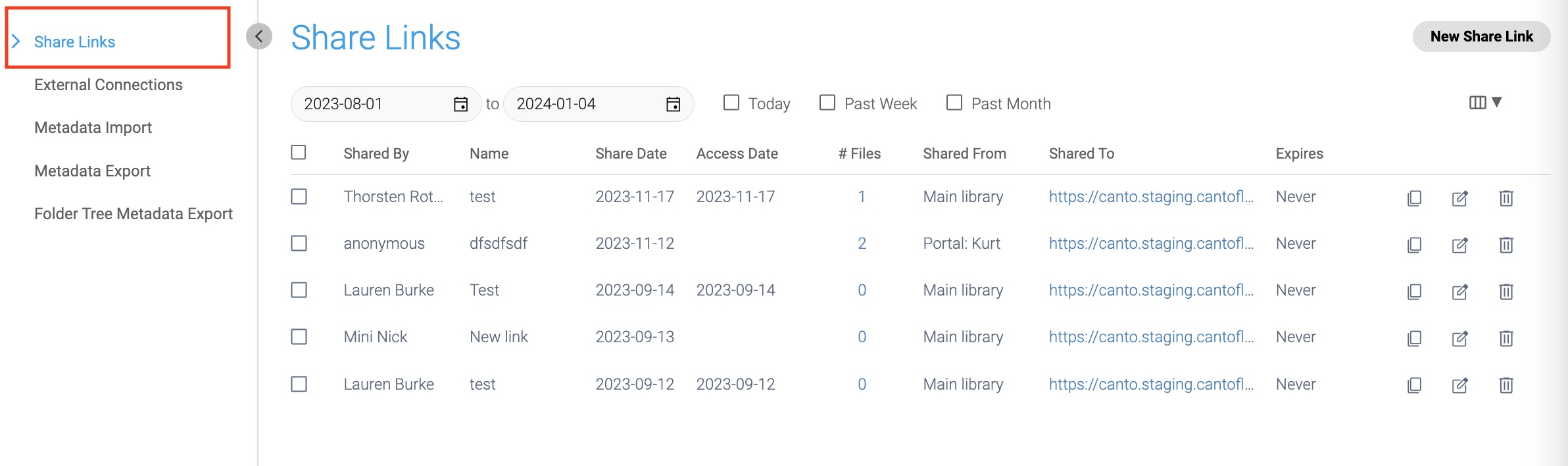The image size is (1568, 466).
Task: Open the column chooser dropdown
Action: [x=1485, y=102]
